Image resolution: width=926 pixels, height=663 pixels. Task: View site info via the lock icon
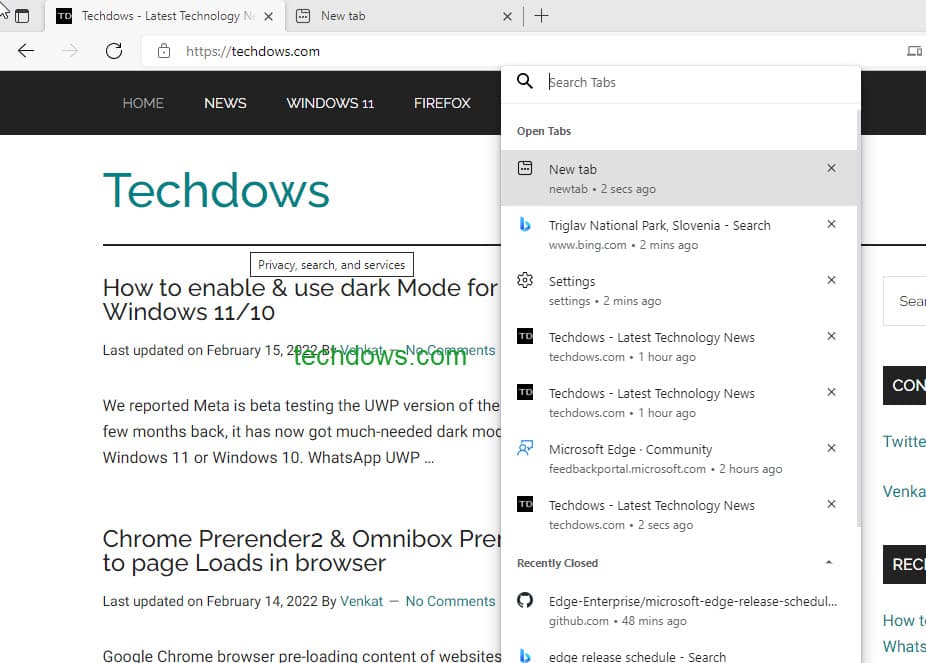point(164,51)
